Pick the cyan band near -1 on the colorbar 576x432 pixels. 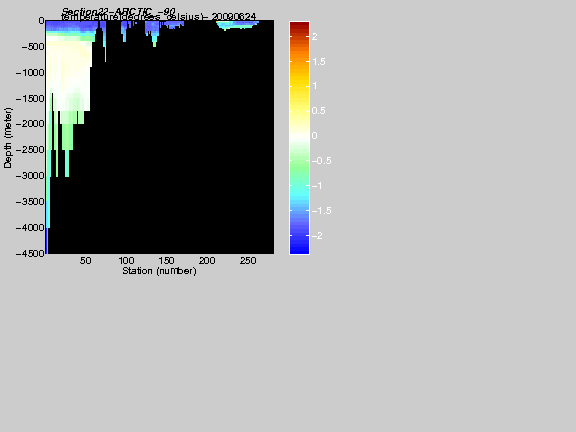pyautogui.click(x=299, y=186)
